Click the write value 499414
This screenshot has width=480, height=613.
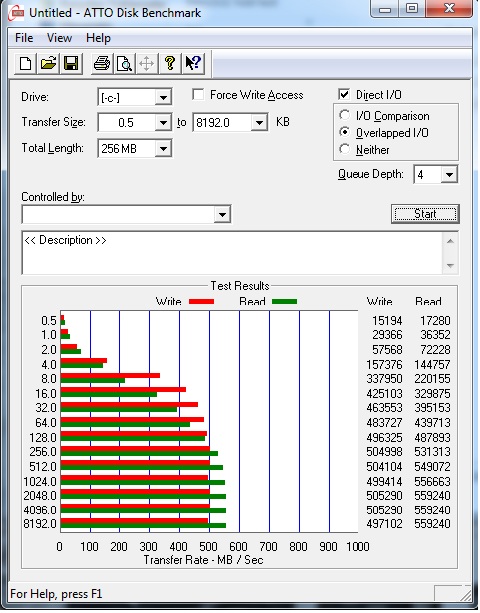coord(384,482)
